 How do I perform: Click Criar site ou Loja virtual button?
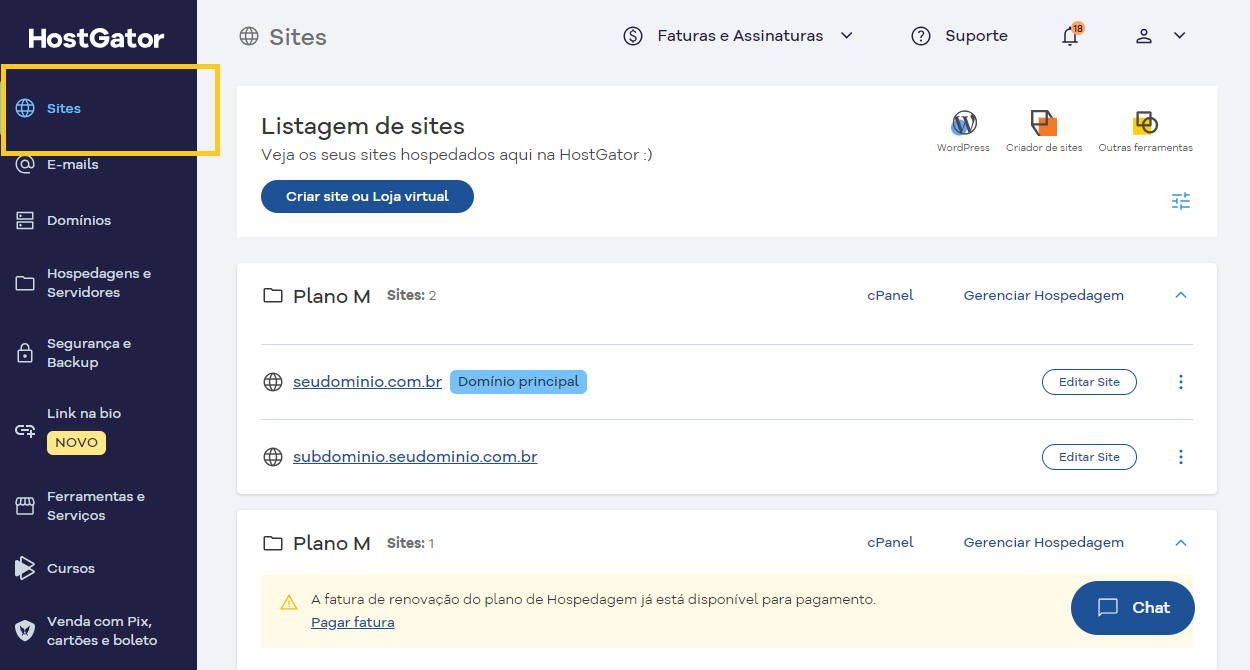tap(367, 197)
